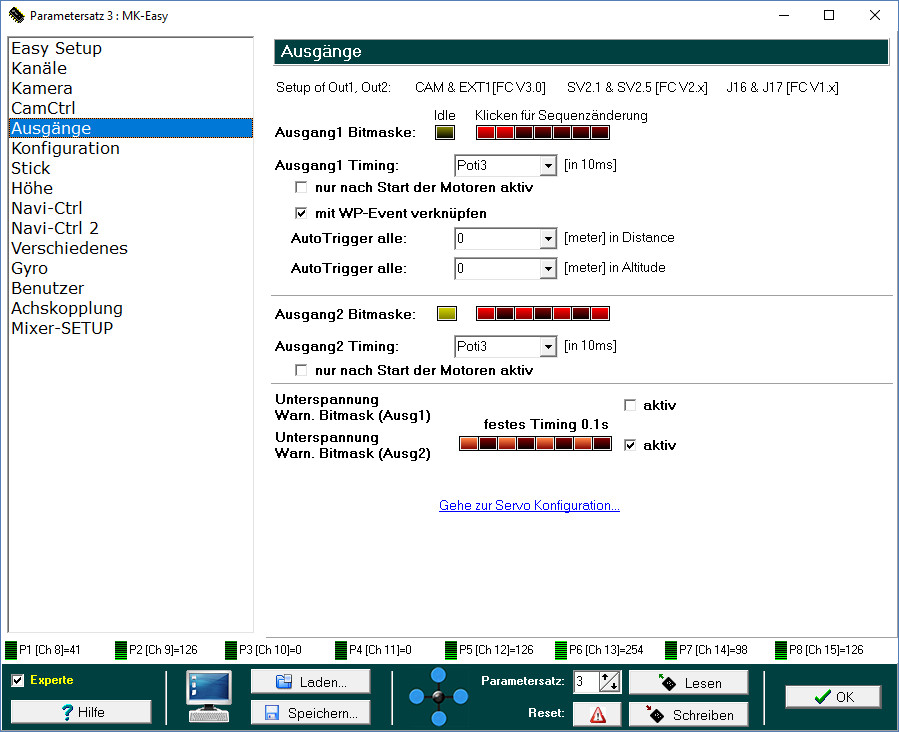Click Speichern to save parameters

310,713
